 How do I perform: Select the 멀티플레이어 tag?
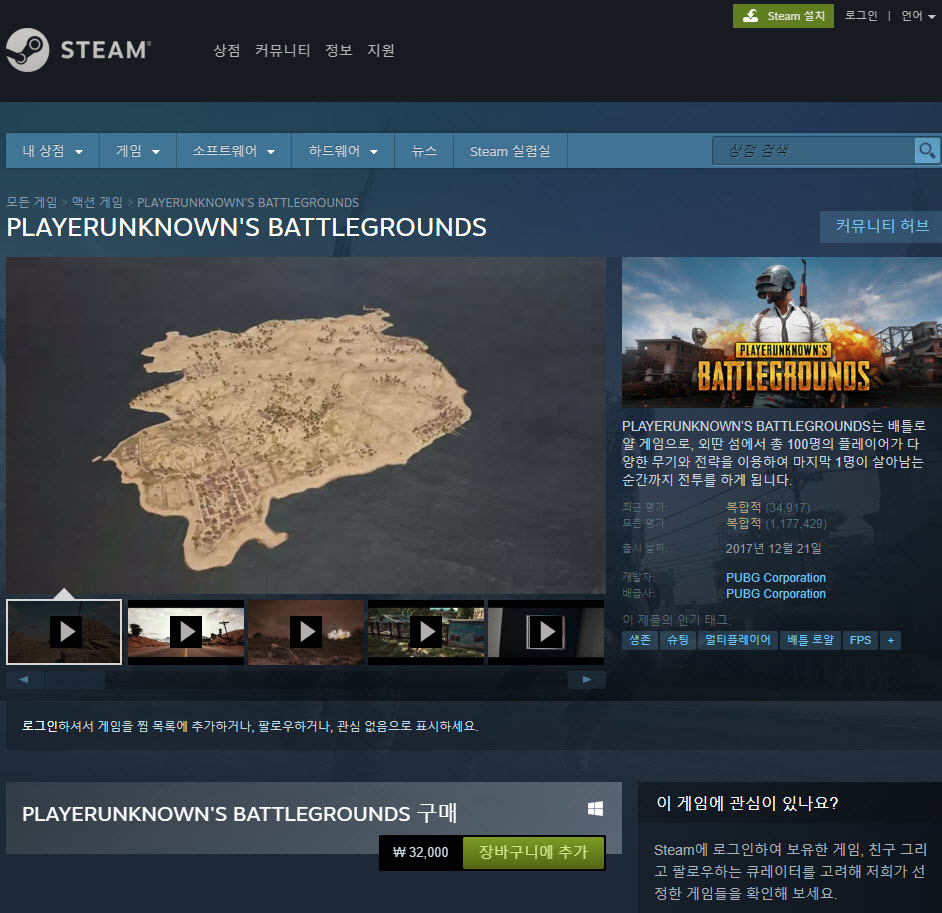click(x=738, y=640)
